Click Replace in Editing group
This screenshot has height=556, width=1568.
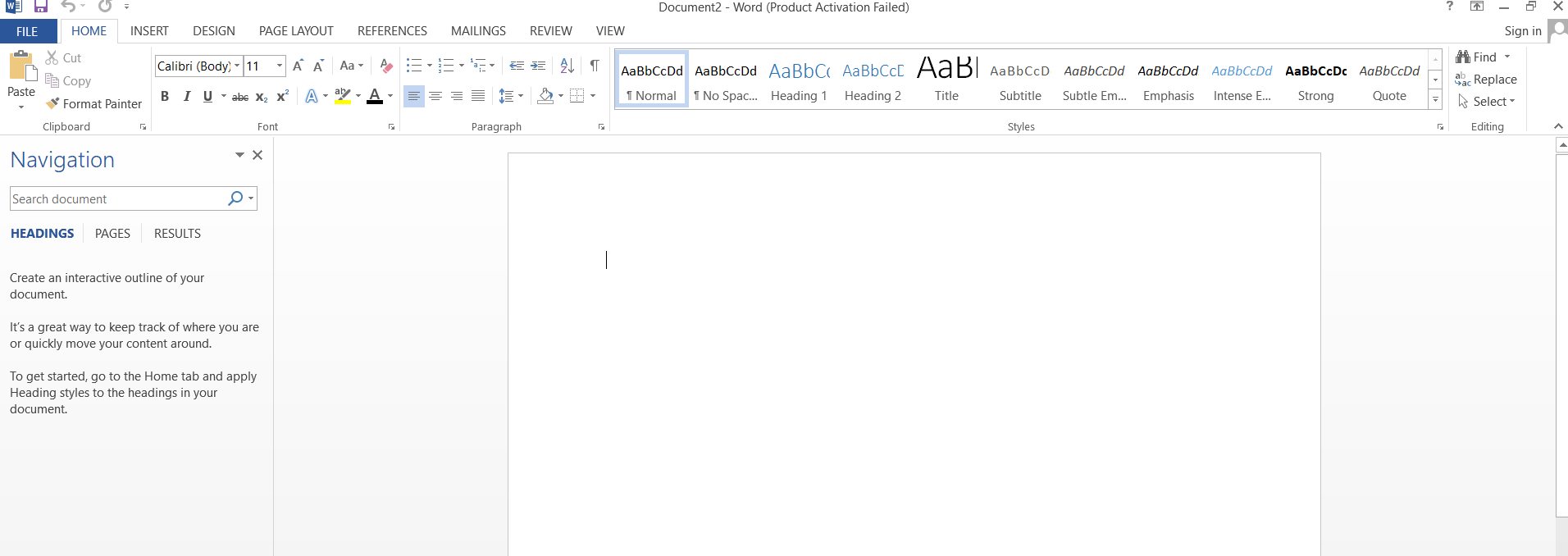[1486, 80]
